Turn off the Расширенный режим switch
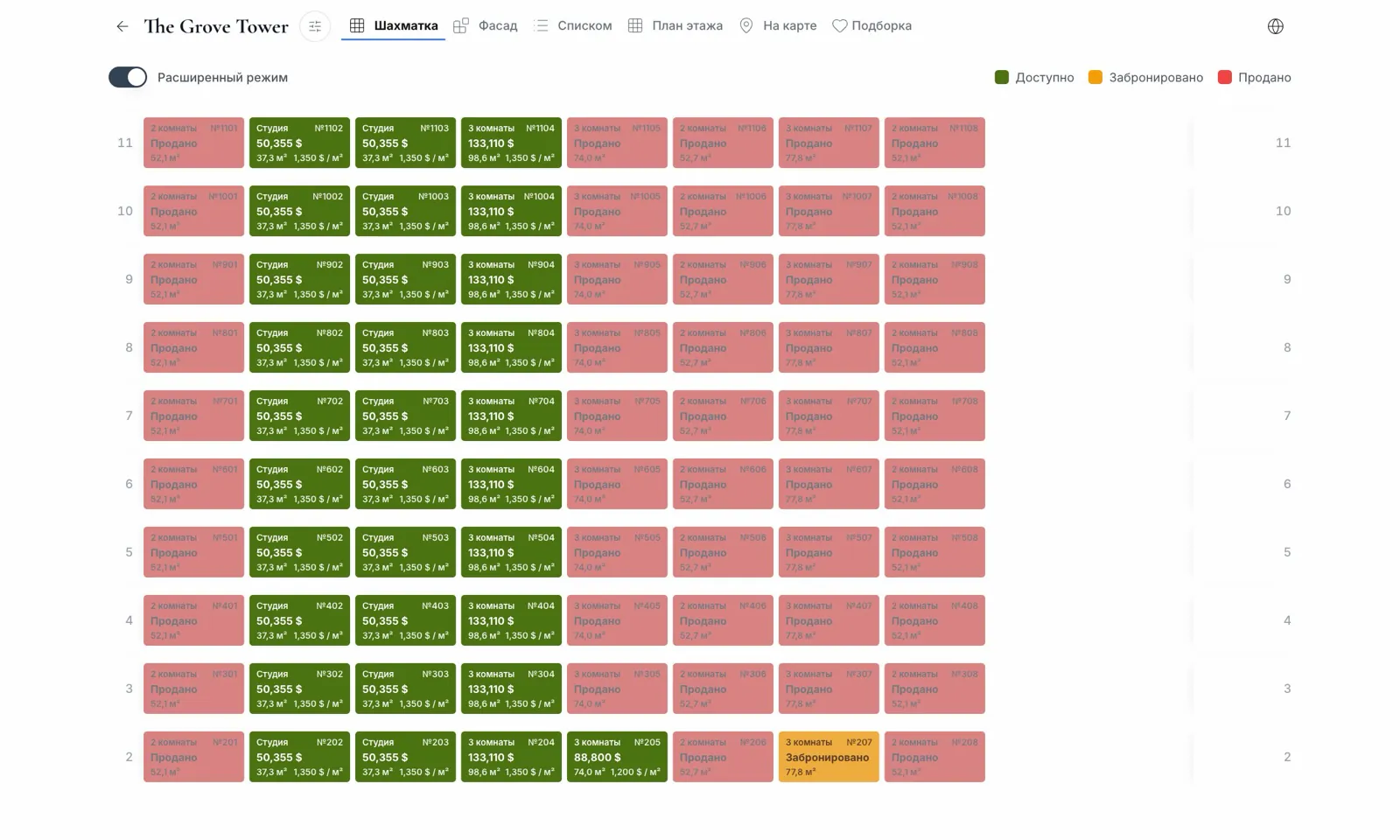 pyautogui.click(x=128, y=77)
